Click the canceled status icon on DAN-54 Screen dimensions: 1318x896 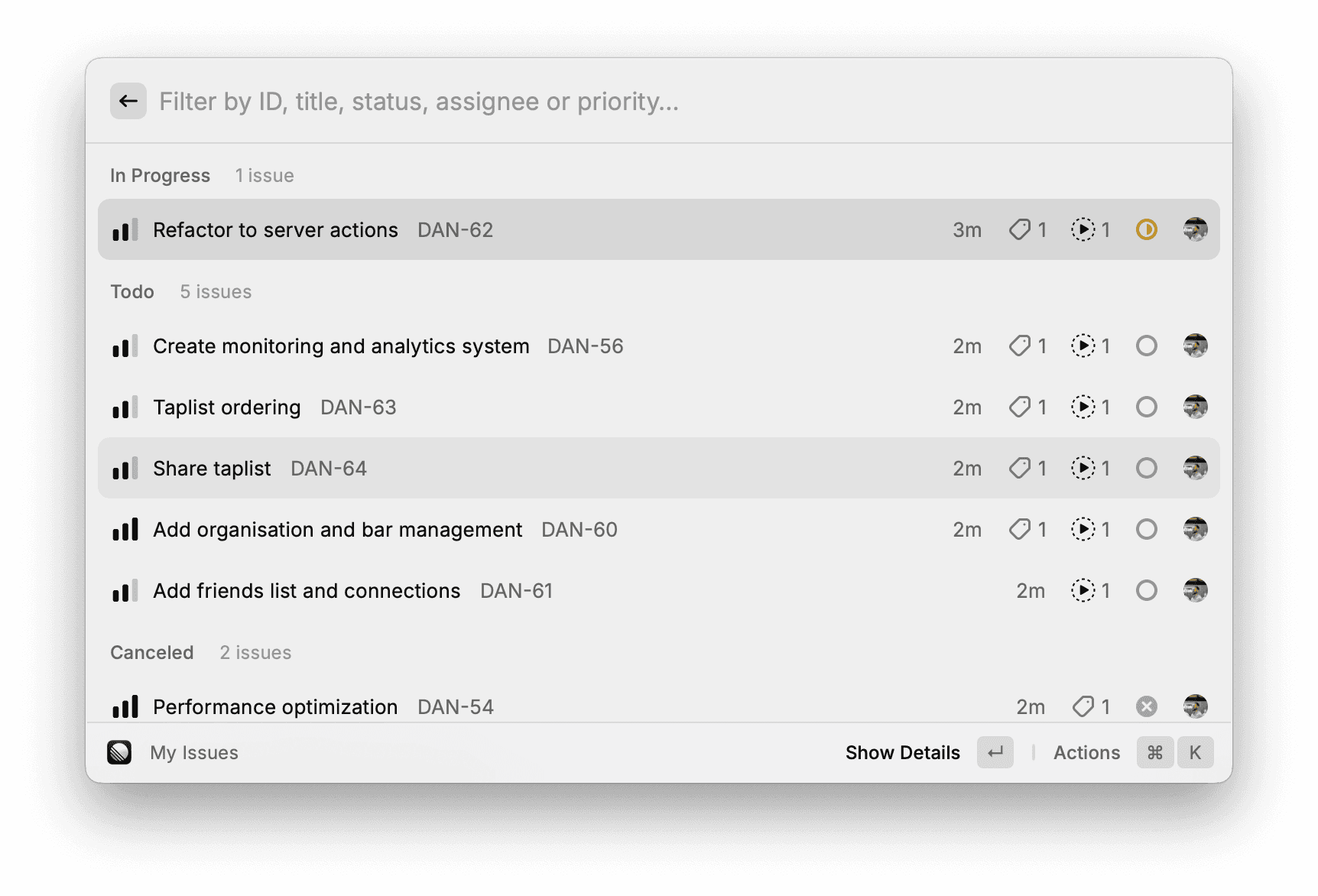coord(1146,706)
